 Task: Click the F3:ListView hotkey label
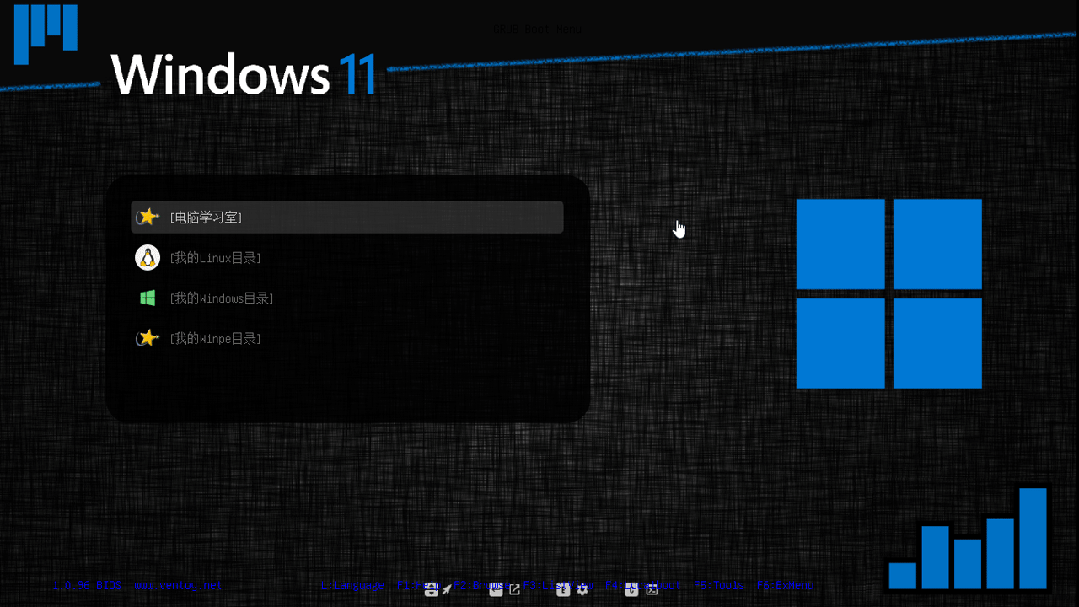coord(557,586)
